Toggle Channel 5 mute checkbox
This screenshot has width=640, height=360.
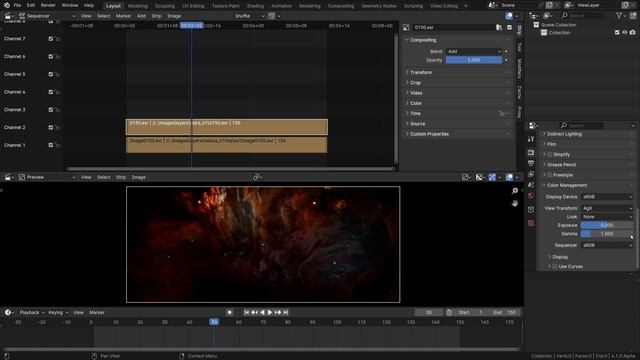(x=51, y=74)
